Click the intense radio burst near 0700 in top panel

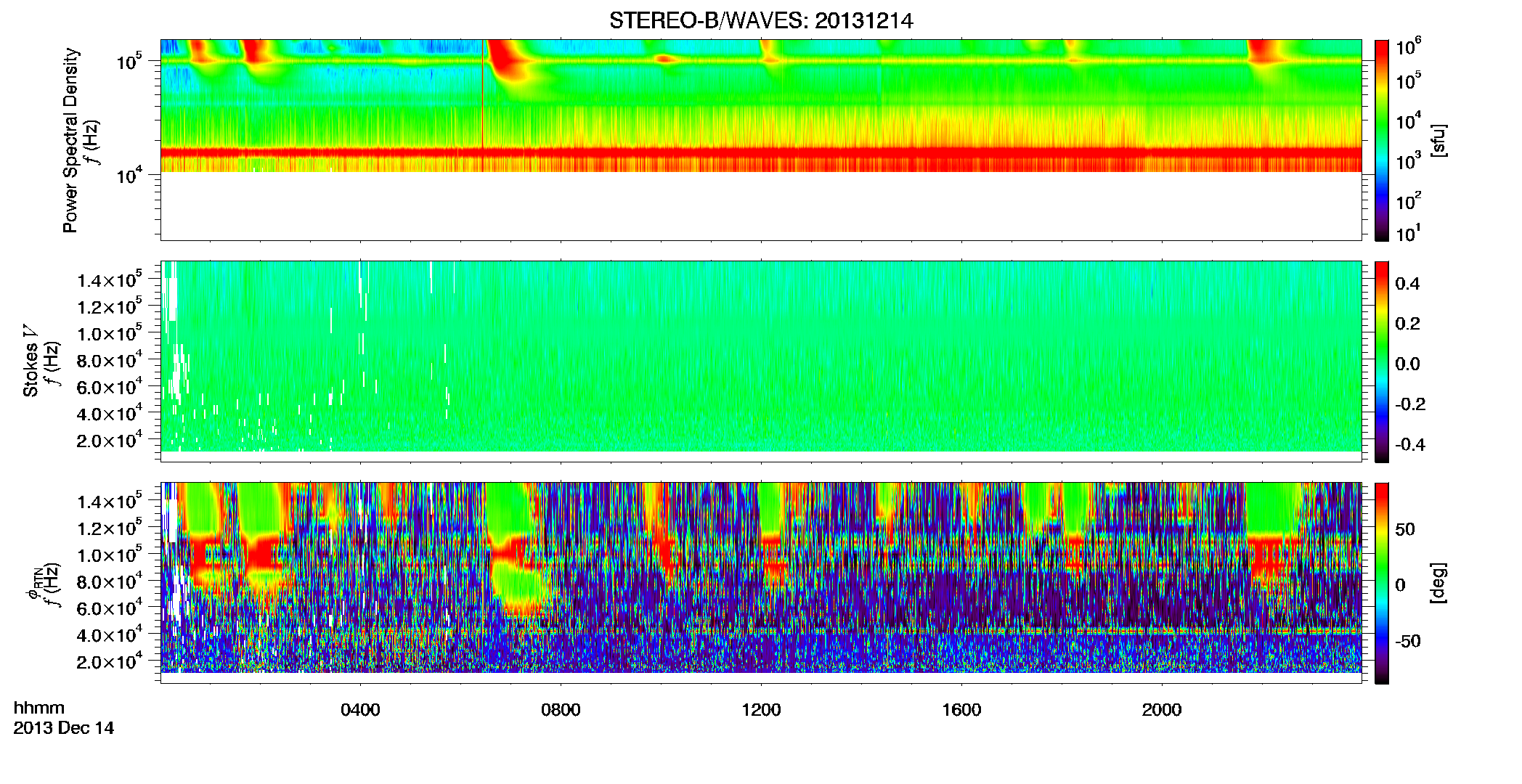pos(508,62)
